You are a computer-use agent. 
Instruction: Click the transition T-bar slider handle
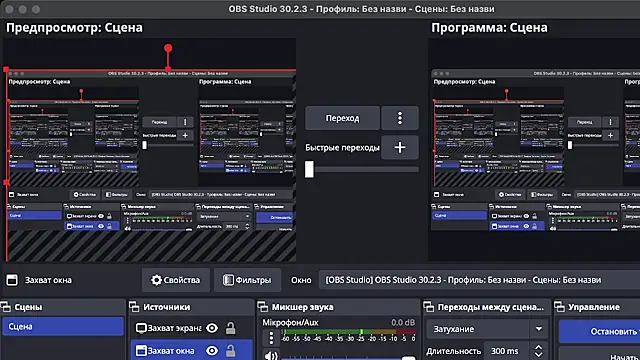pyautogui.click(x=309, y=169)
